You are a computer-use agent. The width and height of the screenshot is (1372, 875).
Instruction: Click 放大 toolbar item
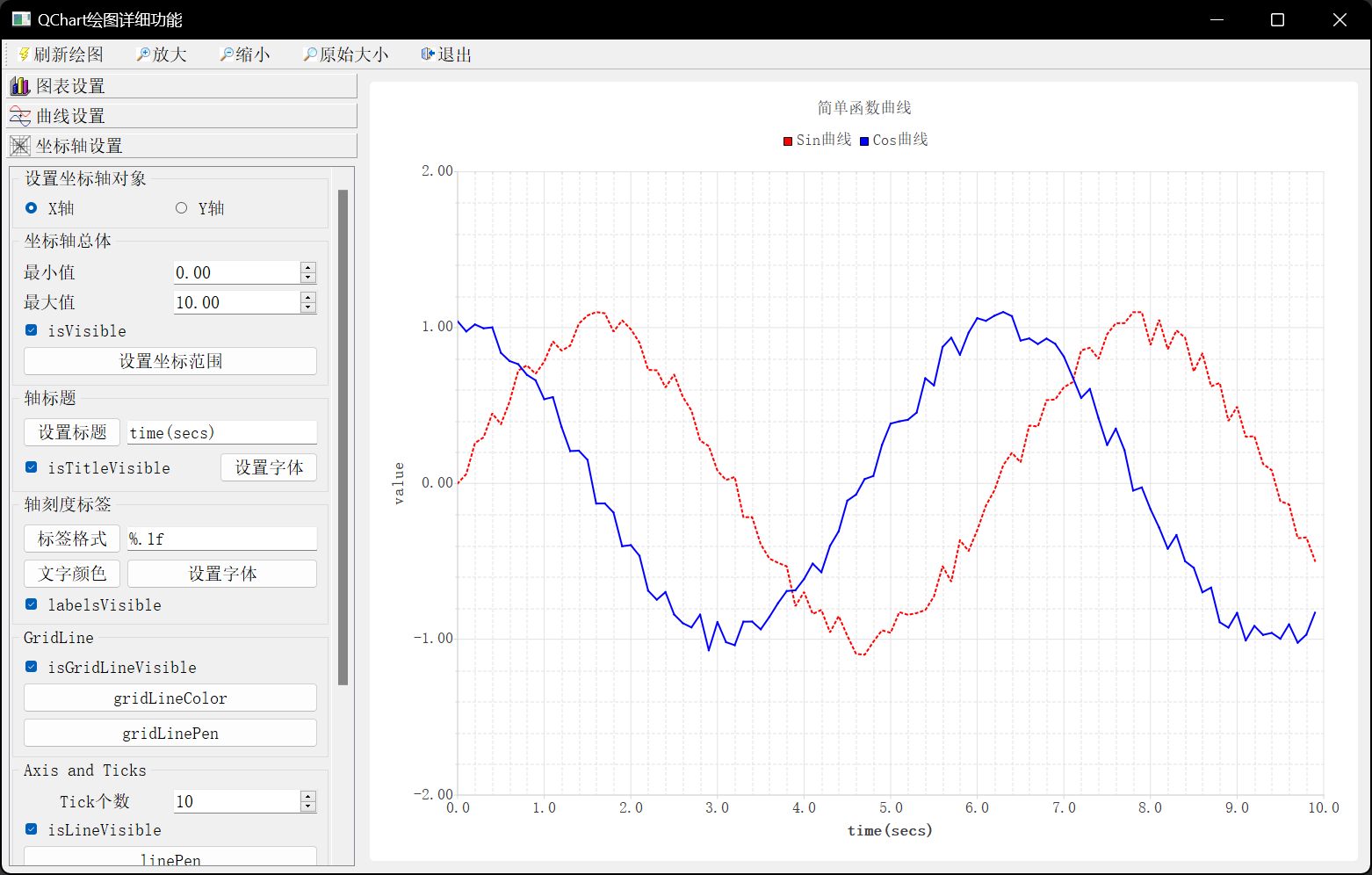click(x=162, y=54)
